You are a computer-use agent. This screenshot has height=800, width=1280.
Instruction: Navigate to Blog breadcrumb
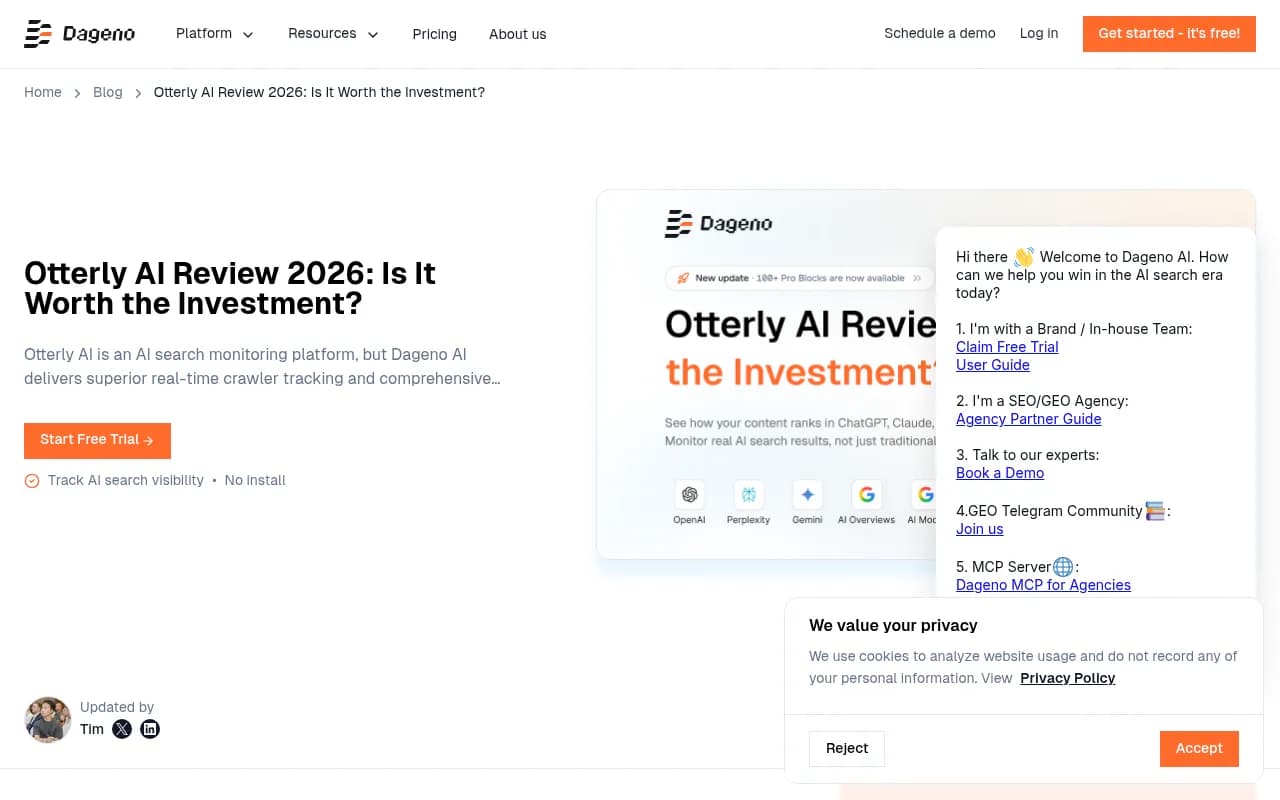(108, 92)
